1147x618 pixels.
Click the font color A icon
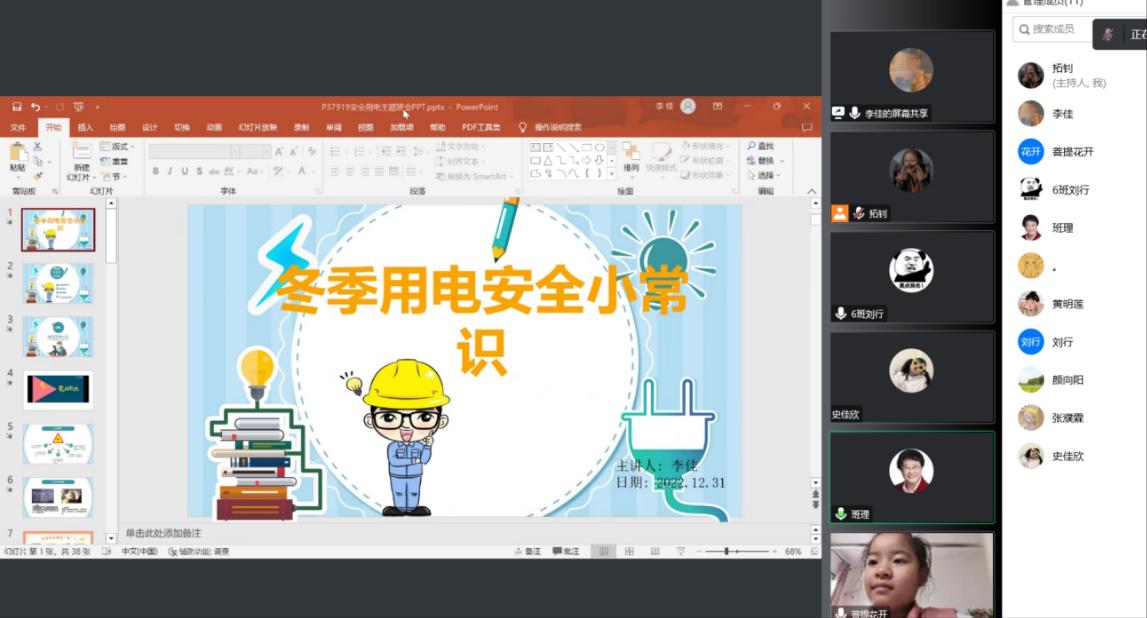pyautogui.click(x=301, y=171)
